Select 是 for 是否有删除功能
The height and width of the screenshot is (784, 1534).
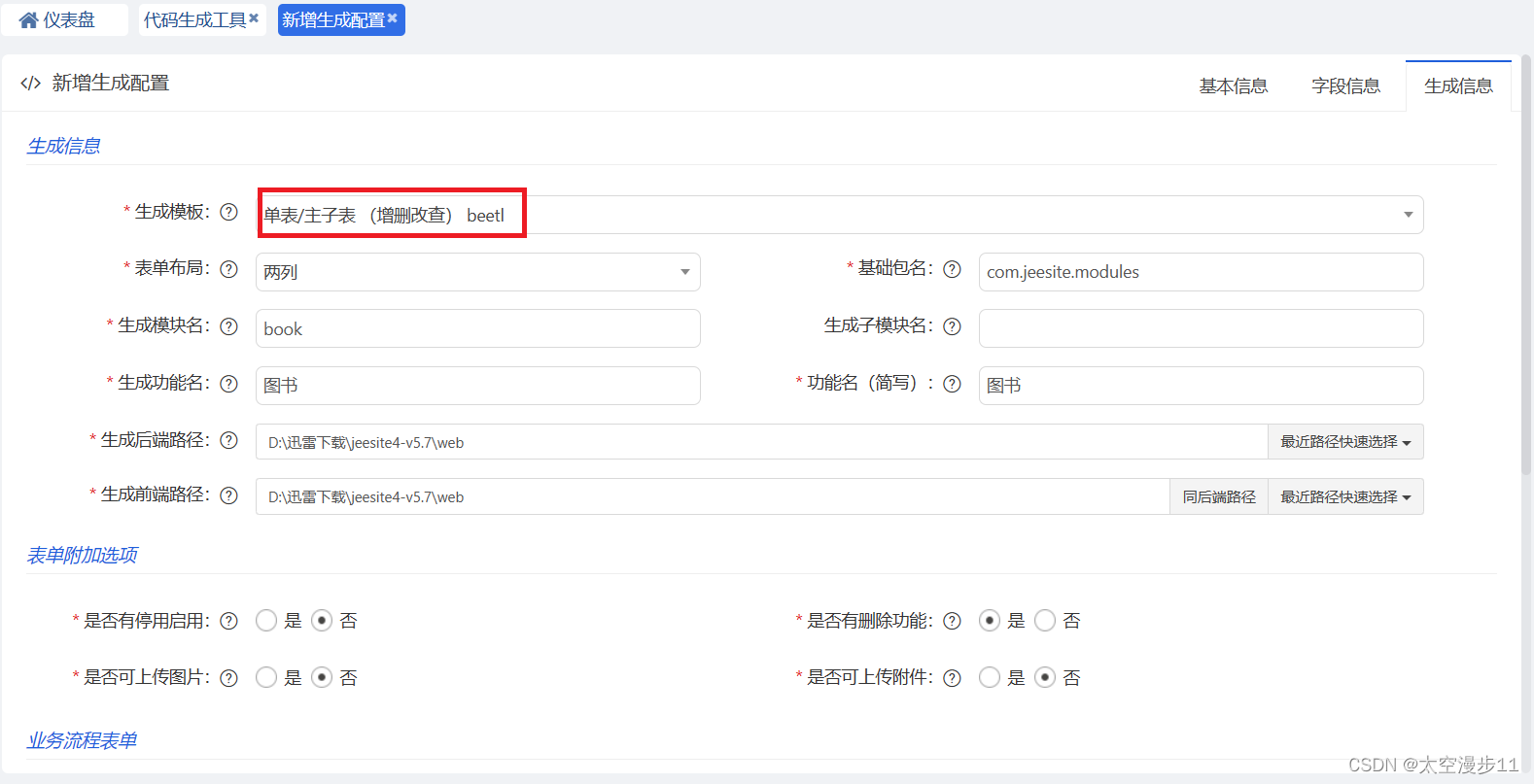(x=990, y=621)
